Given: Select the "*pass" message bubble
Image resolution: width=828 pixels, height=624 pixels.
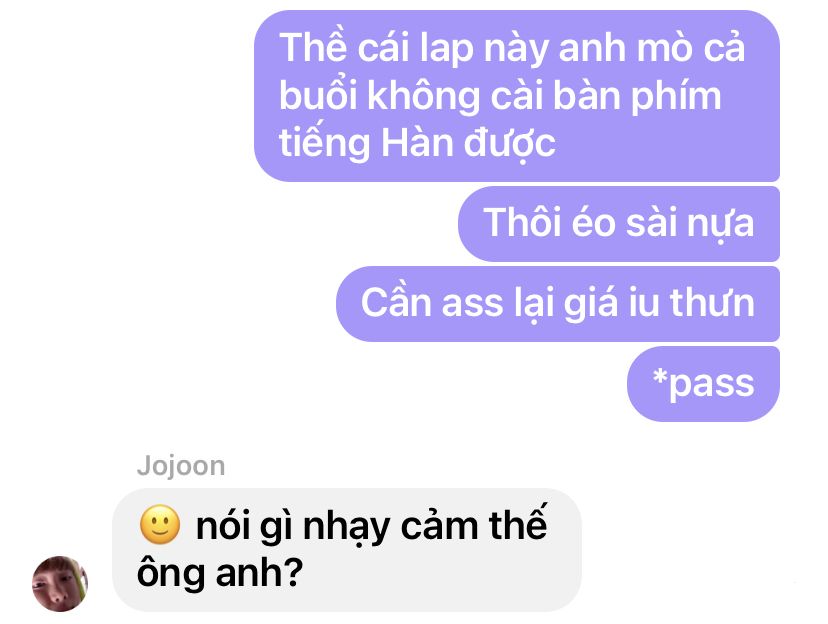Looking at the screenshot, I should pyautogui.click(x=703, y=384).
